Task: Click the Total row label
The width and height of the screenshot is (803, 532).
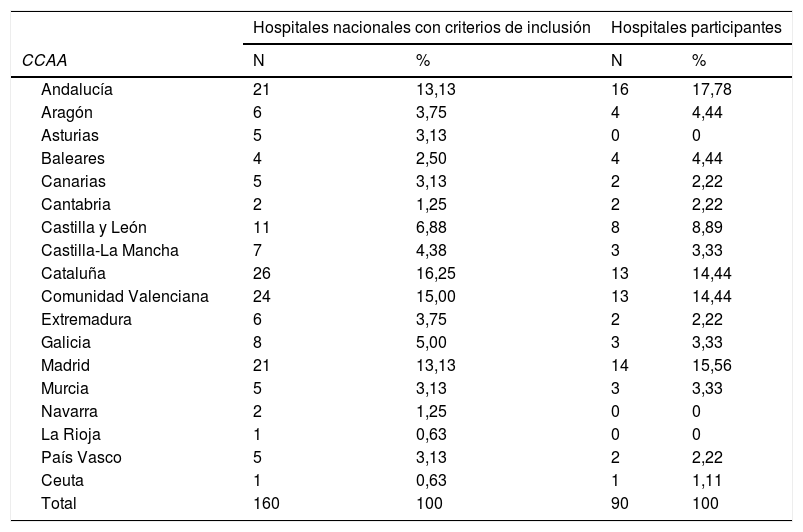Action: pyautogui.click(x=59, y=504)
